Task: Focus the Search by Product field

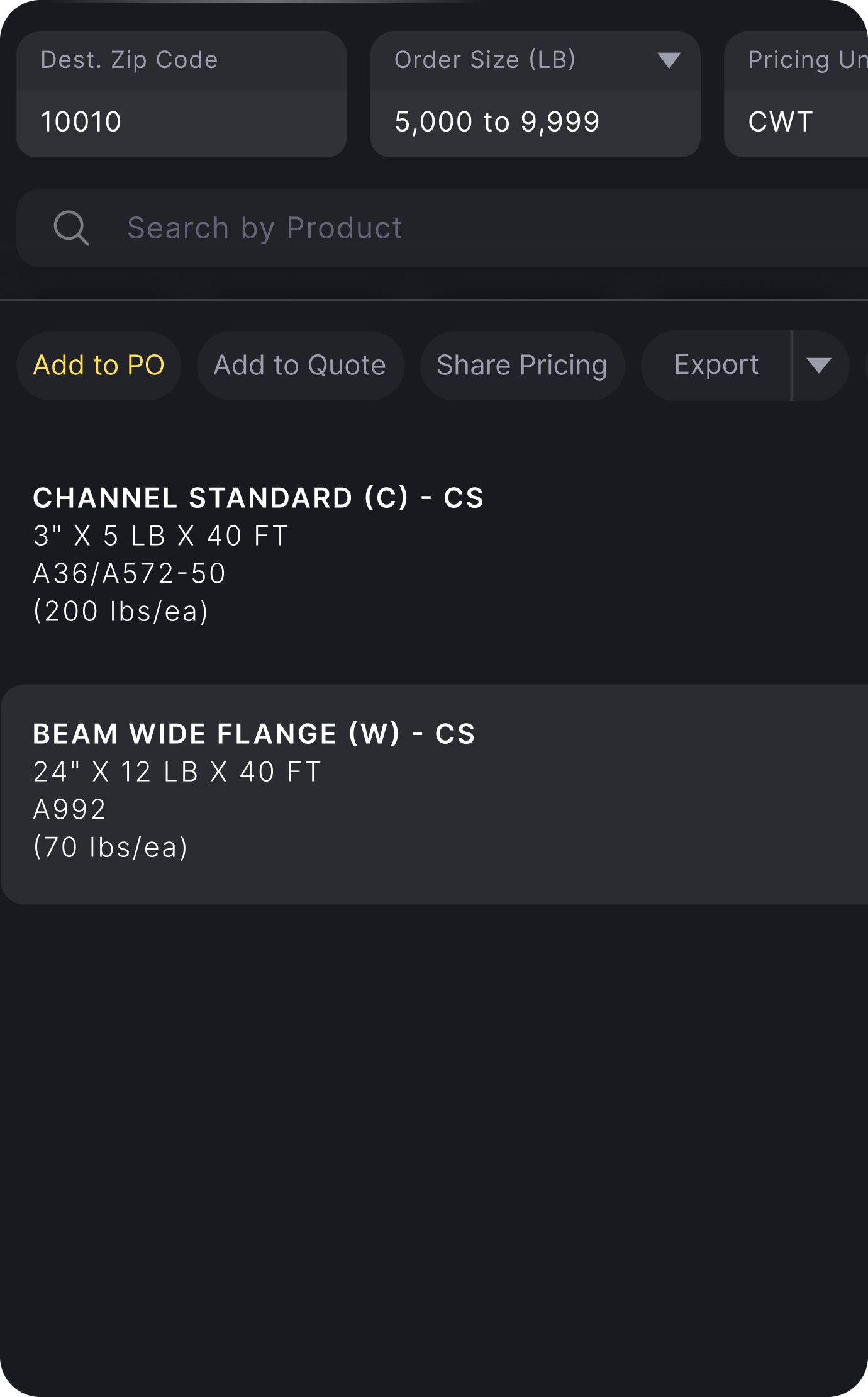Action: pos(440,228)
